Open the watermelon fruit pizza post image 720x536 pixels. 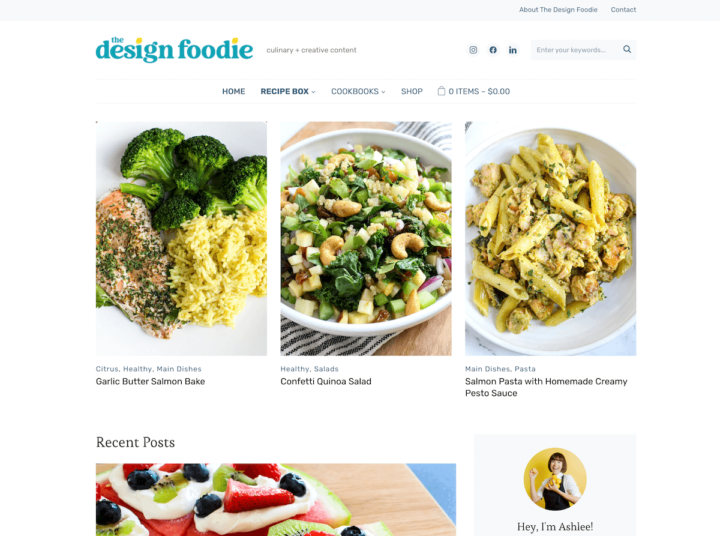(276, 500)
